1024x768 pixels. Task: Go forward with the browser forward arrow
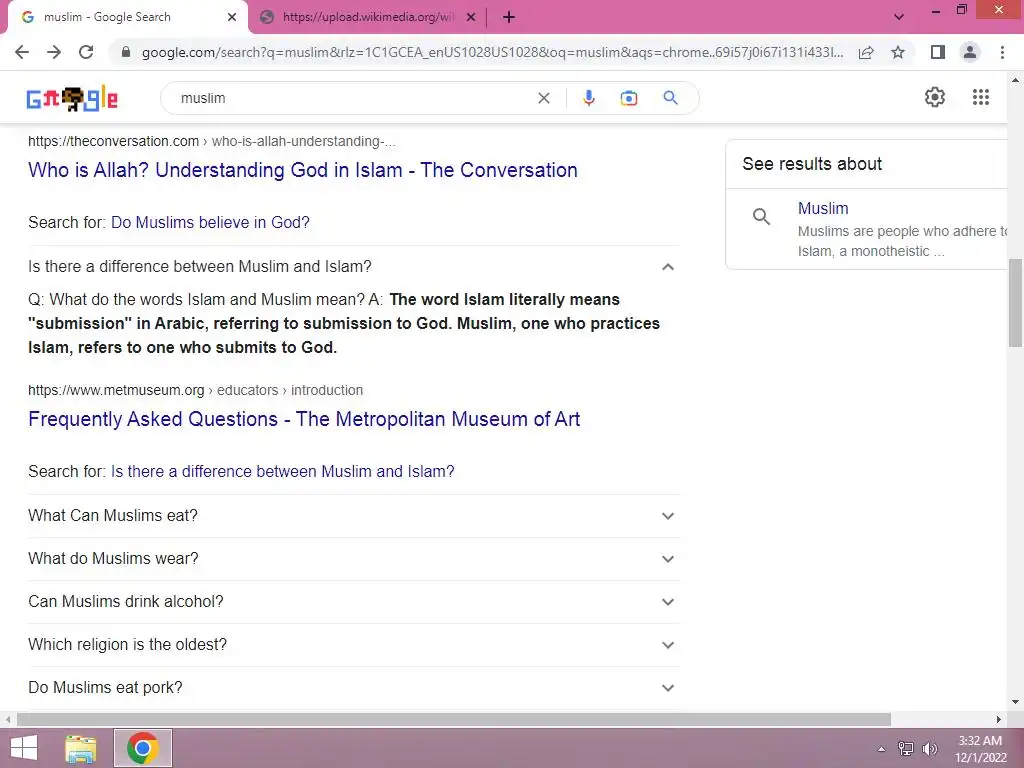54,52
